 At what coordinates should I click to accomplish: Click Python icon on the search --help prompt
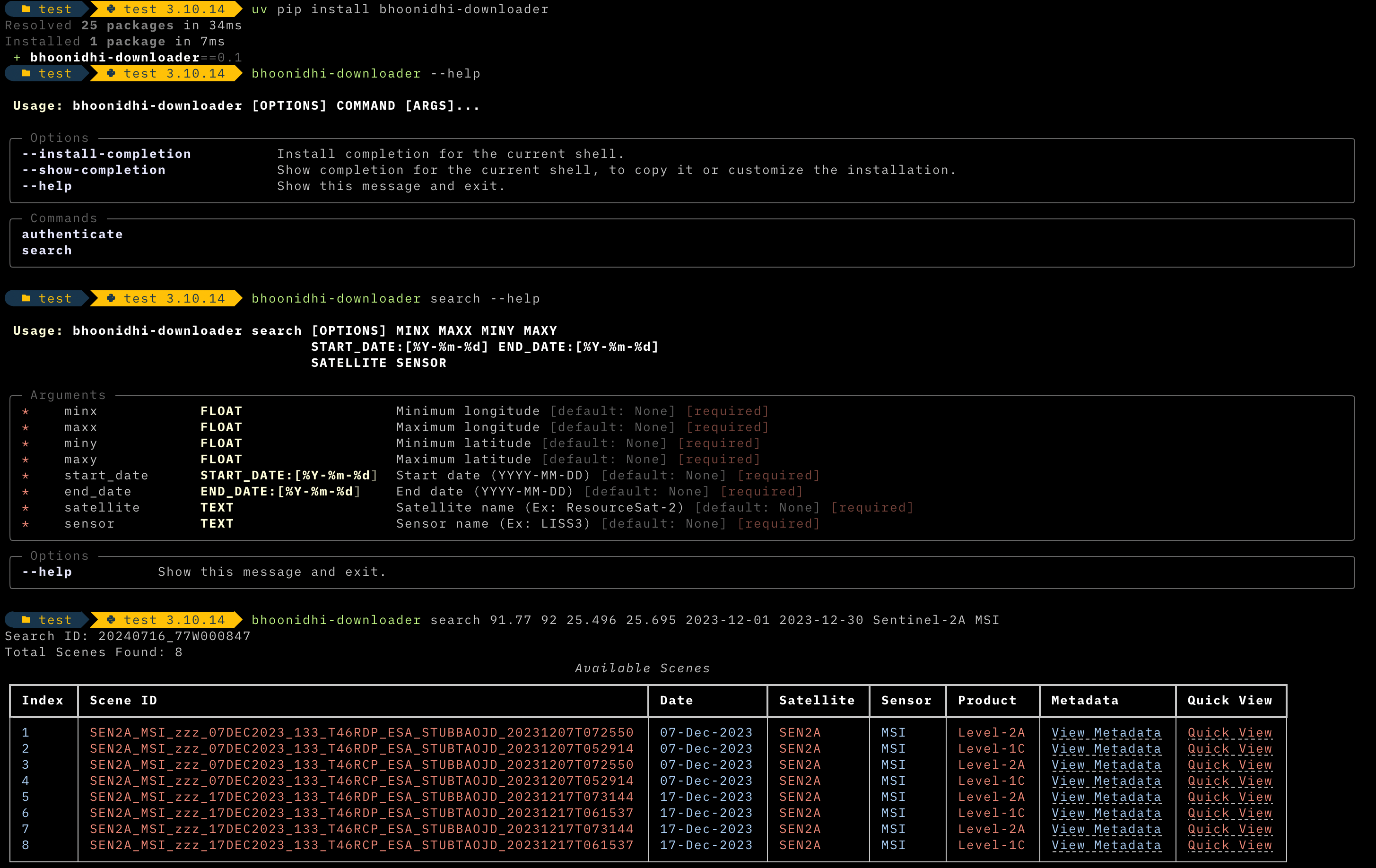click(x=111, y=298)
